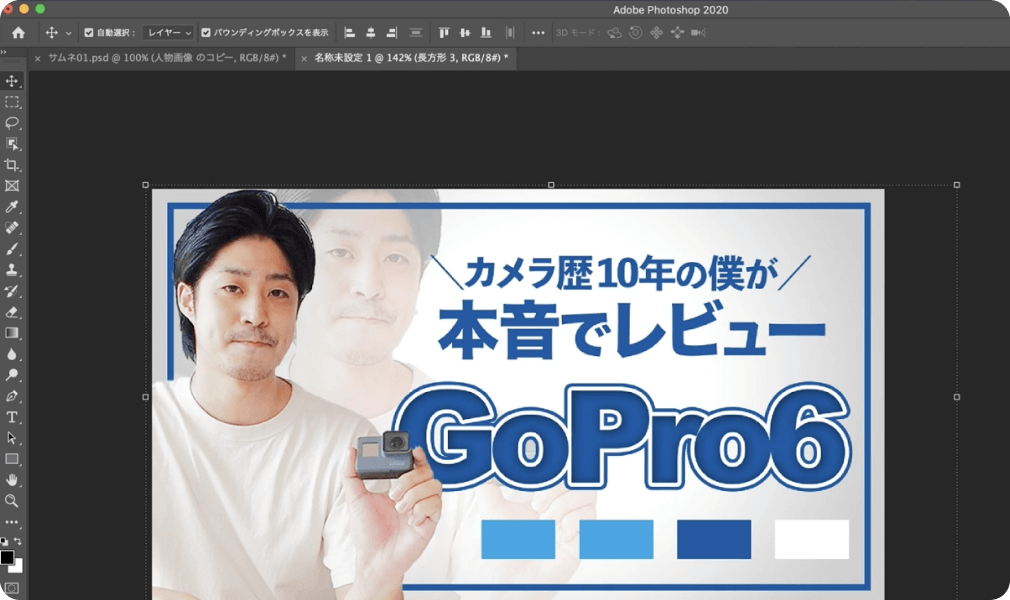
Task: Select the Rectangular Marquee tool
Action: coord(12,102)
